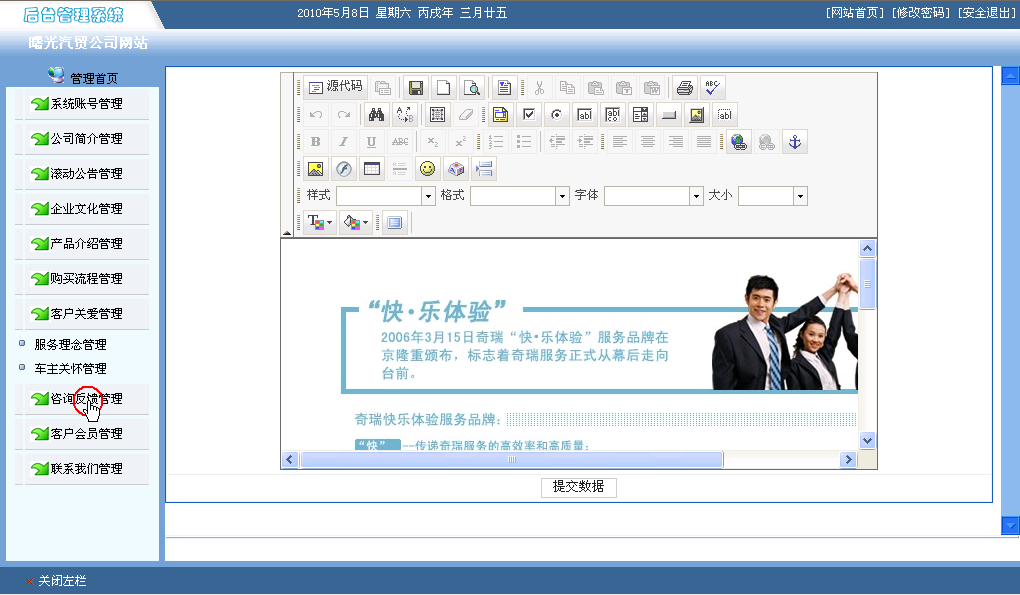Click the Find binoculars icon

pos(376,115)
